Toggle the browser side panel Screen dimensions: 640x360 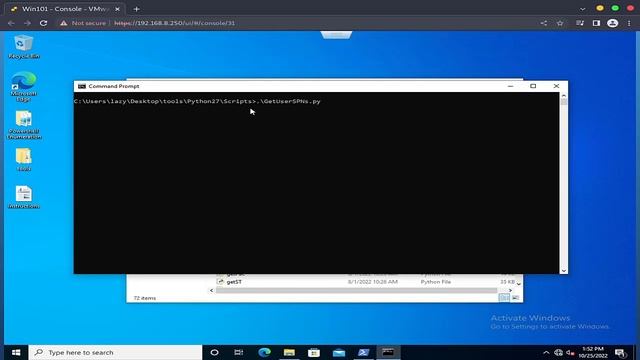pos(596,23)
